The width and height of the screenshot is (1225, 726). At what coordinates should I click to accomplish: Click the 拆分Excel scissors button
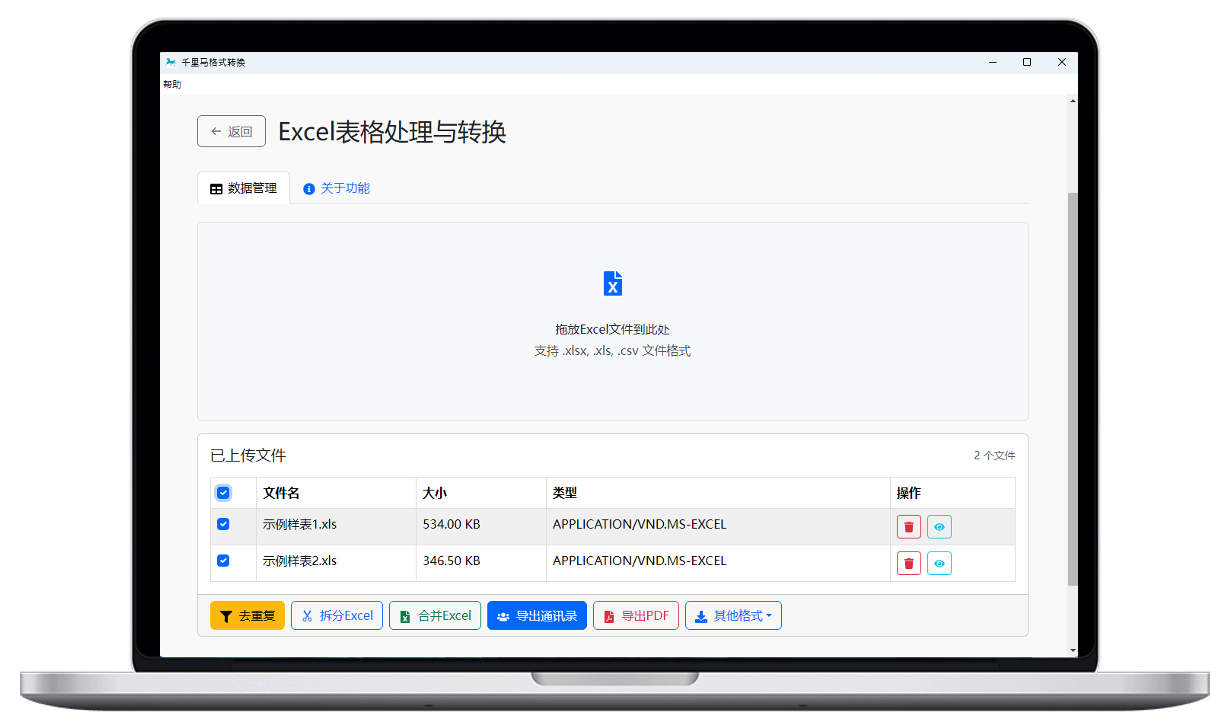coord(337,616)
